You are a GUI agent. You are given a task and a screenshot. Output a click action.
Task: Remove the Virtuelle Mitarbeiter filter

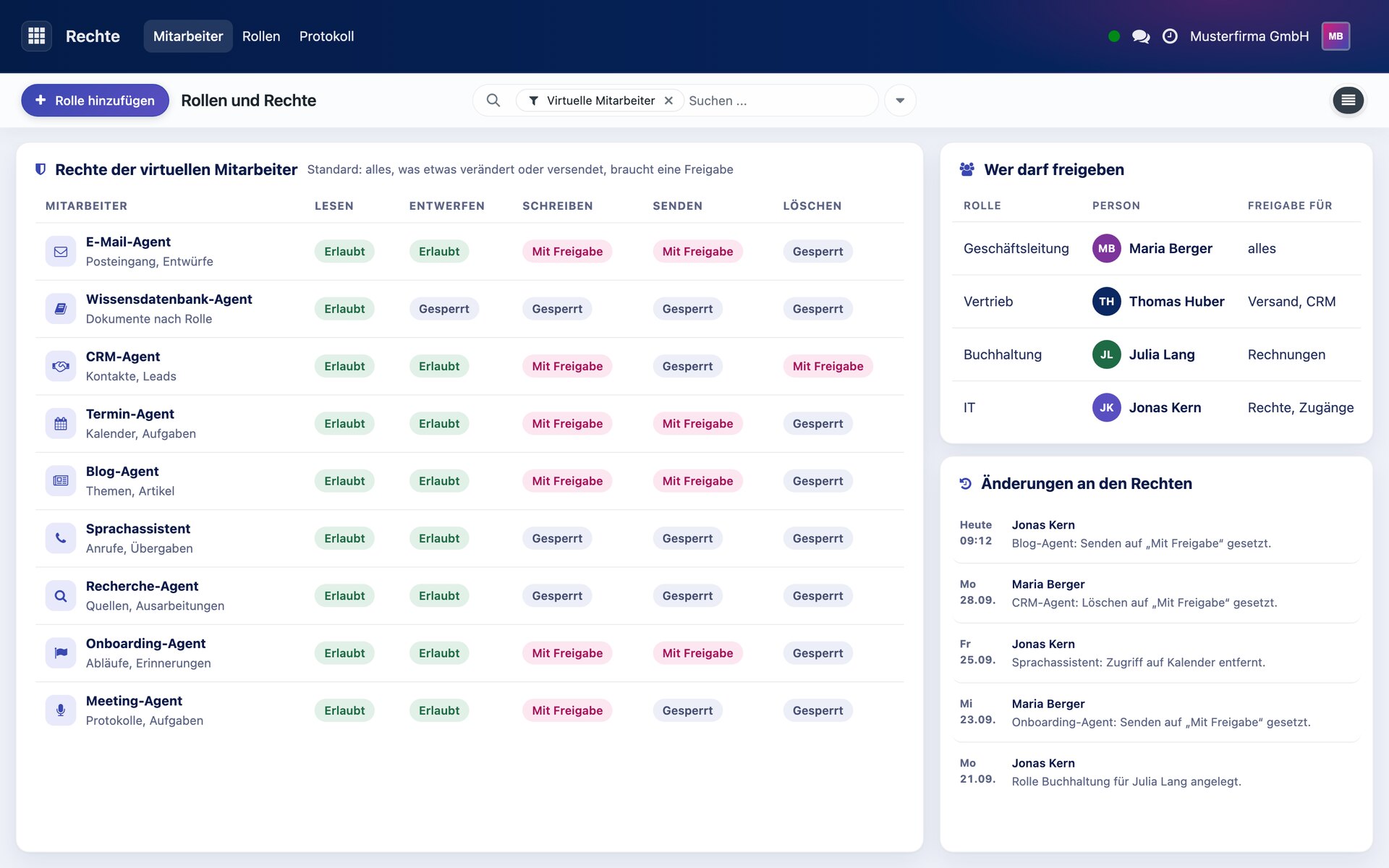[x=668, y=101]
